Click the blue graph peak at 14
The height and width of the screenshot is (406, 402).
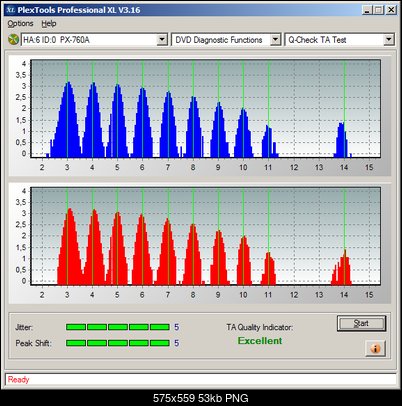(x=341, y=140)
